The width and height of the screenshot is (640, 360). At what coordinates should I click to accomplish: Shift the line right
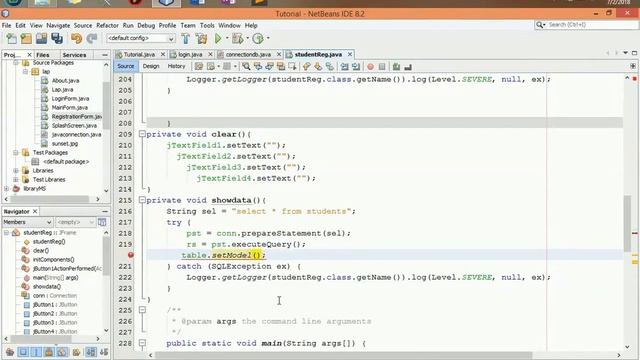pyautogui.click(x=356, y=66)
